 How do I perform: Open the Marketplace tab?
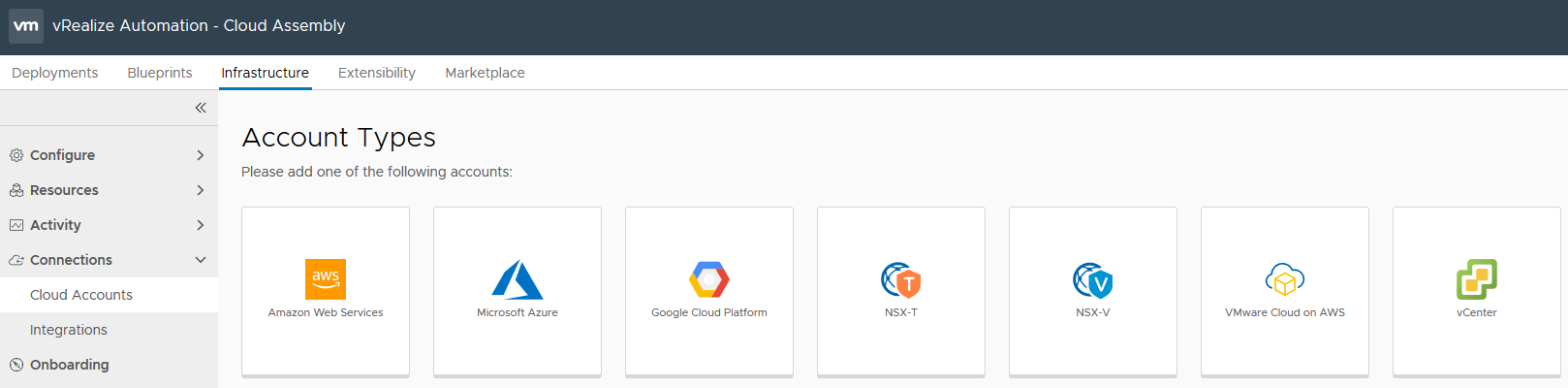coord(485,73)
